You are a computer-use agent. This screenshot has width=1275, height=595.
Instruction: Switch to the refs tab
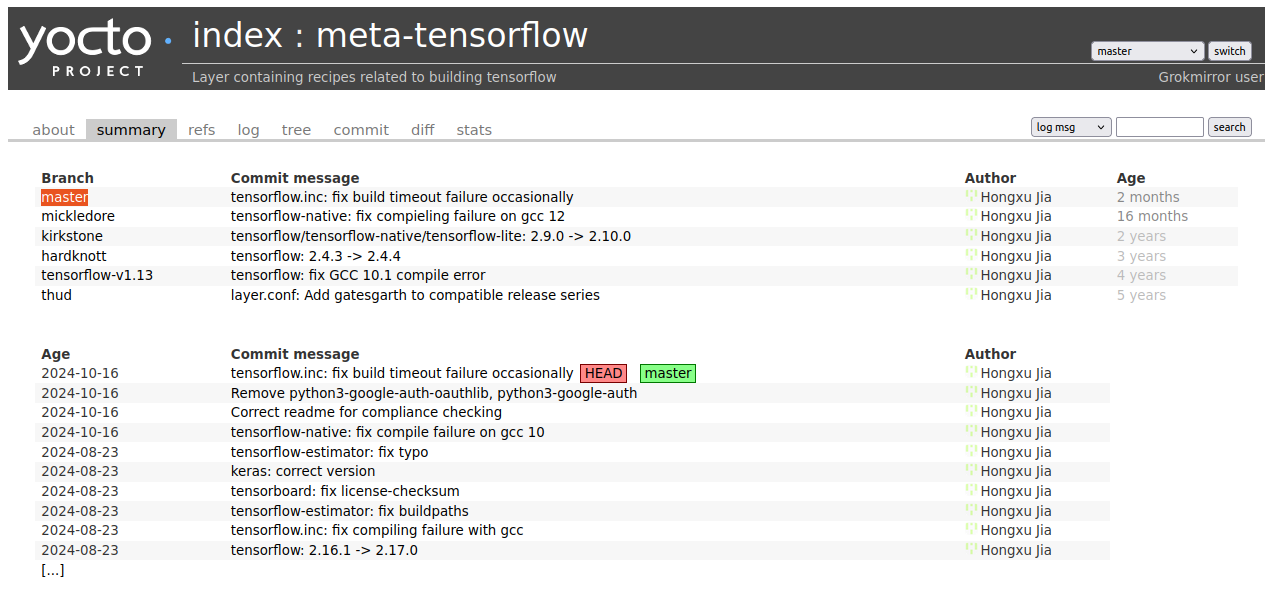point(201,129)
